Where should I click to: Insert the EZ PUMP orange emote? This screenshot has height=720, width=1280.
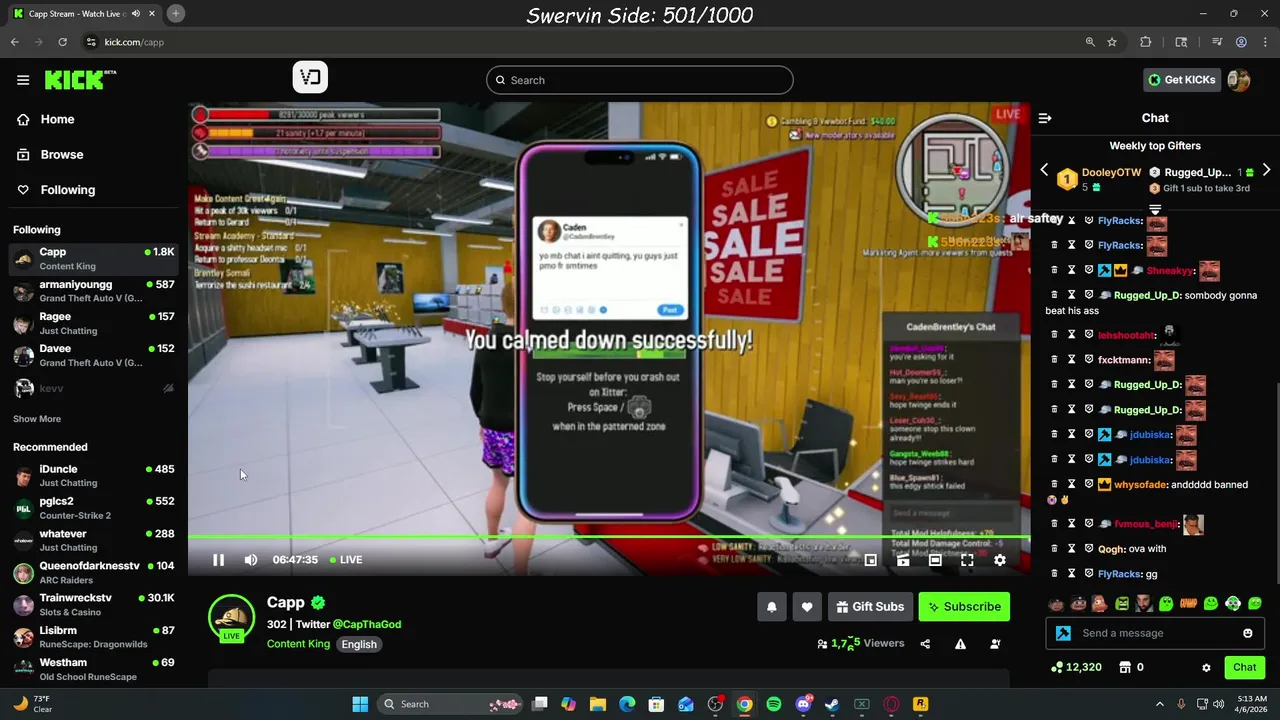click(x=1189, y=603)
